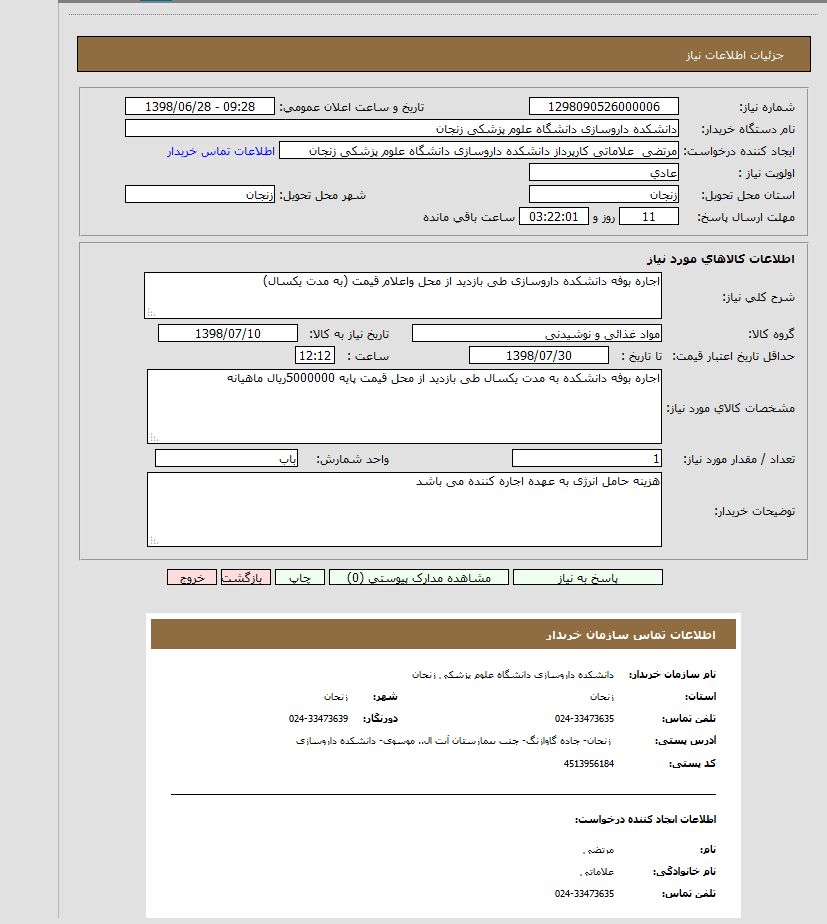Click the announcement date field 1398/06/28 - 09:28
Image resolution: width=827 pixels, height=924 pixels.
[x=200, y=107]
